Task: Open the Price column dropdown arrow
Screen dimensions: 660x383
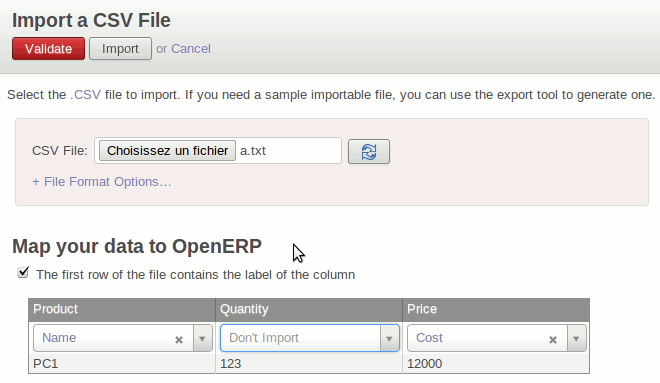Action: click(x=576, y=338)
